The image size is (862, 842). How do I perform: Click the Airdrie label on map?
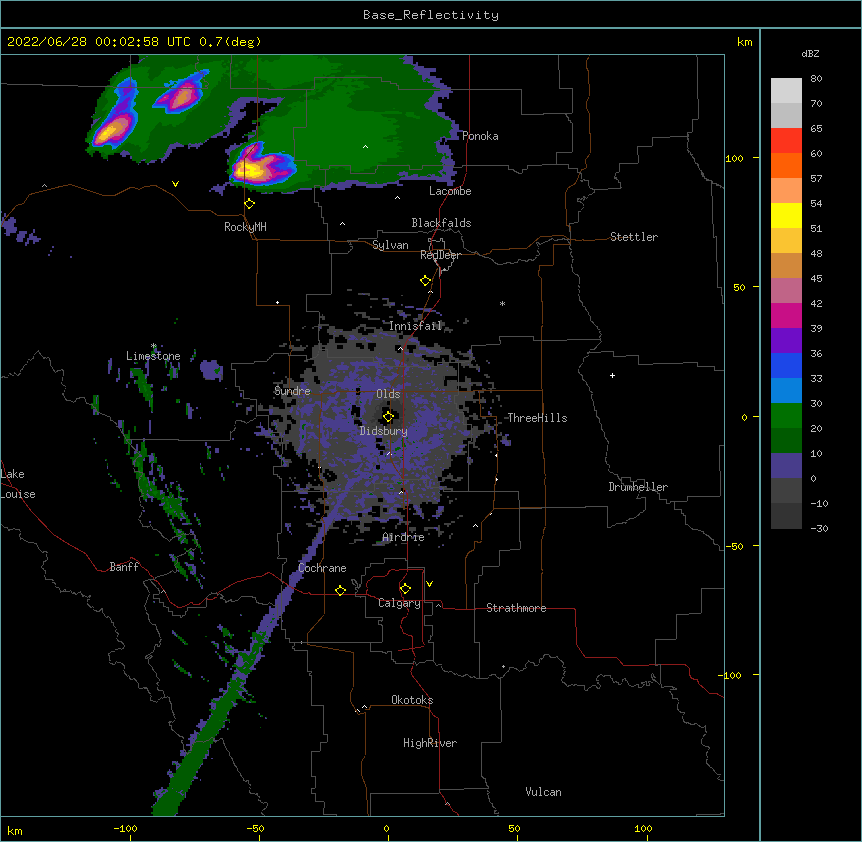point(403,538)
